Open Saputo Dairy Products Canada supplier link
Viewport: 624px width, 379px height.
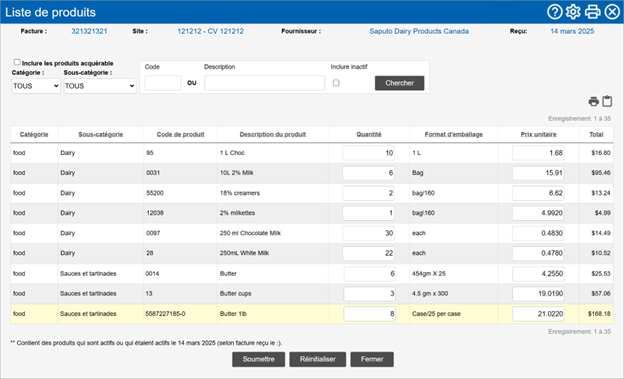click(x=419, y=31)
